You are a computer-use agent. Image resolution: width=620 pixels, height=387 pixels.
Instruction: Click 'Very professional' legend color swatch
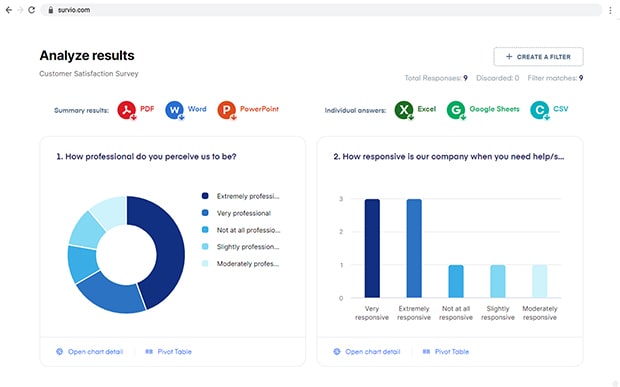205,213
